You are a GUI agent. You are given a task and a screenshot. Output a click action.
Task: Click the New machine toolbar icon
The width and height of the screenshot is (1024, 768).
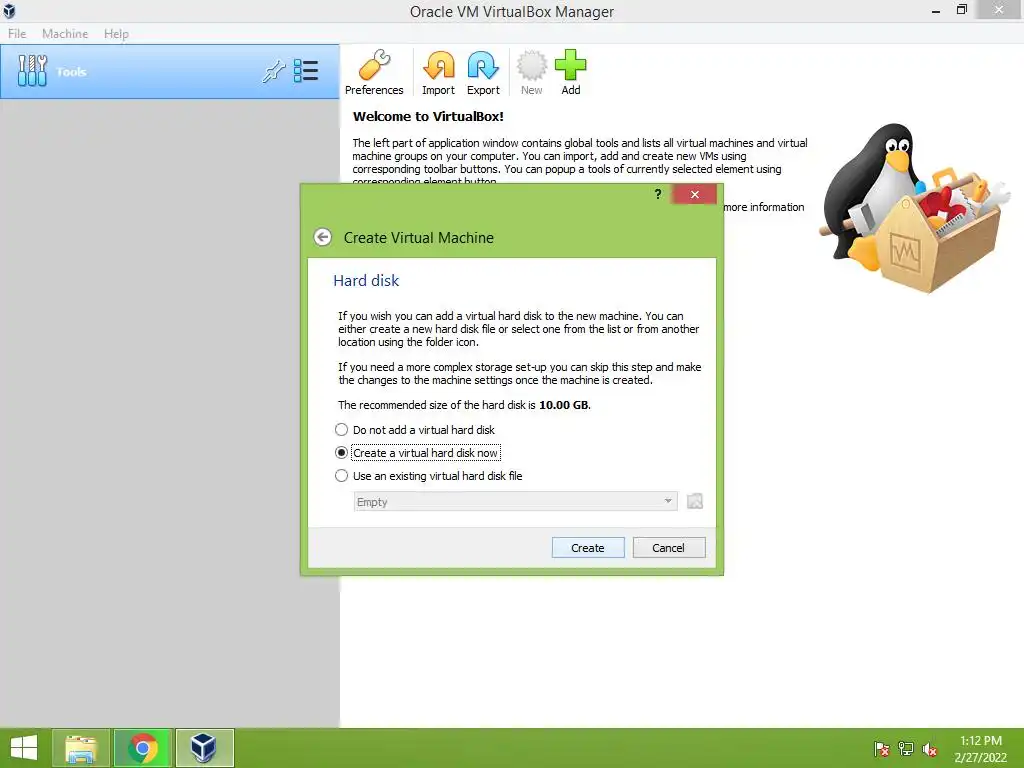[x=531, y=72]
